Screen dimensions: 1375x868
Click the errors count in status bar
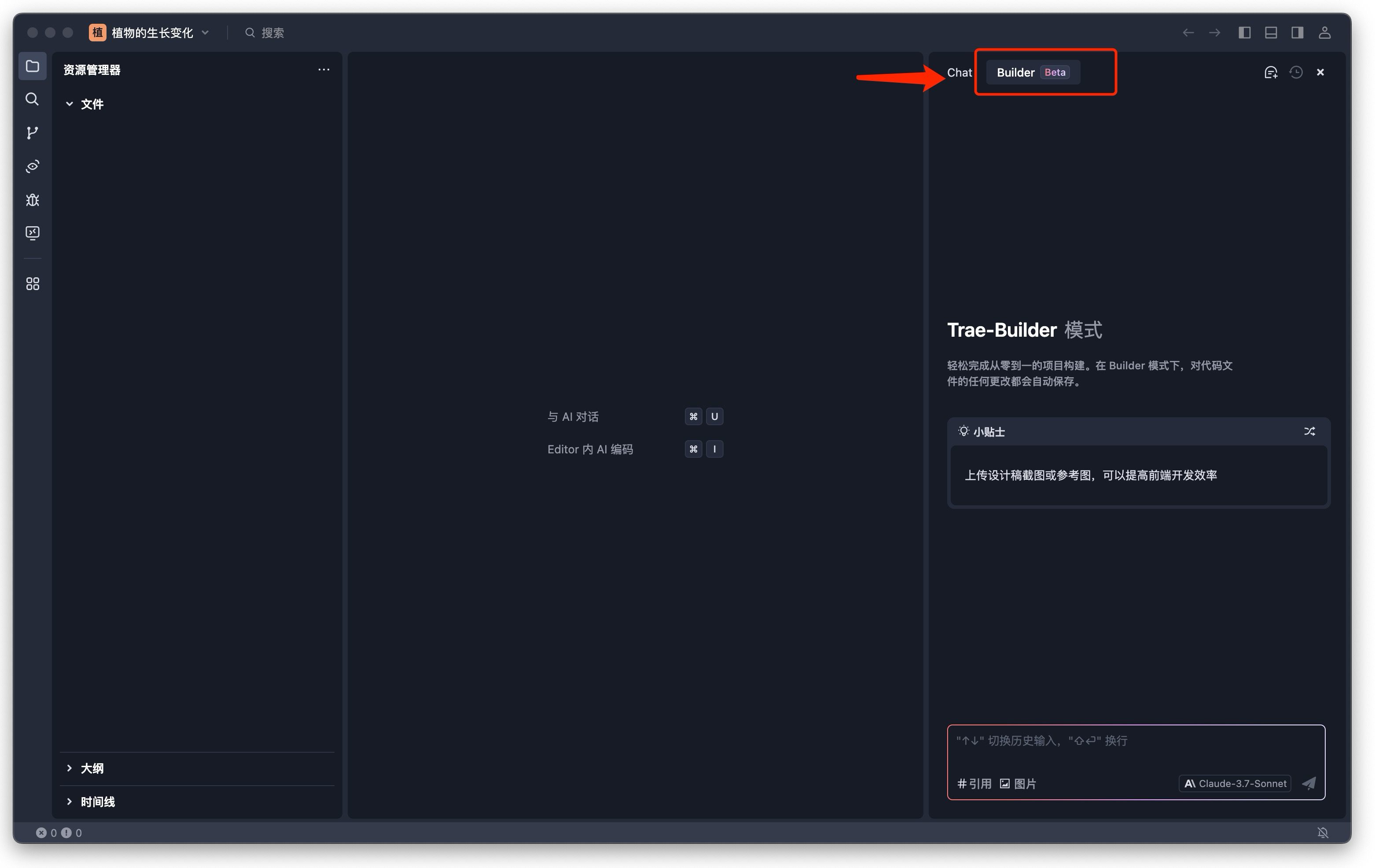[x=47, y=833]
